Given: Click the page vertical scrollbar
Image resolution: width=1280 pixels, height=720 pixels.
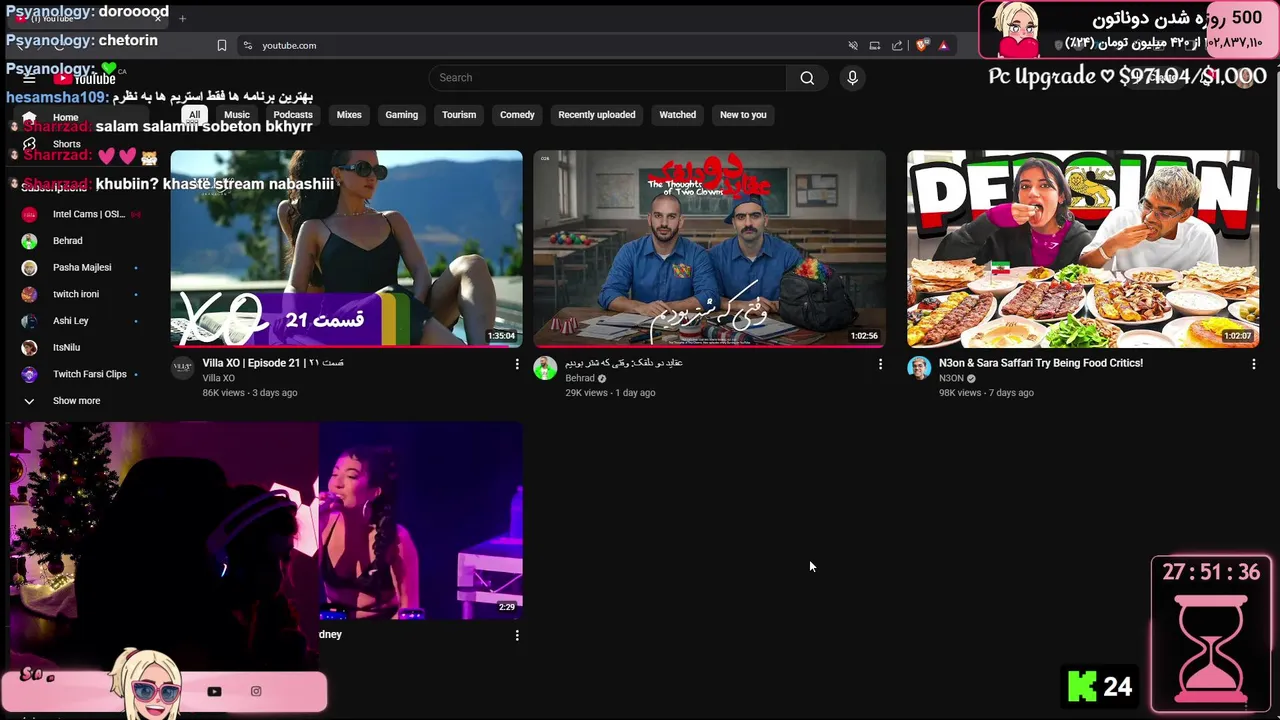Looking at the screenshot, I should tap(1275, 125).
